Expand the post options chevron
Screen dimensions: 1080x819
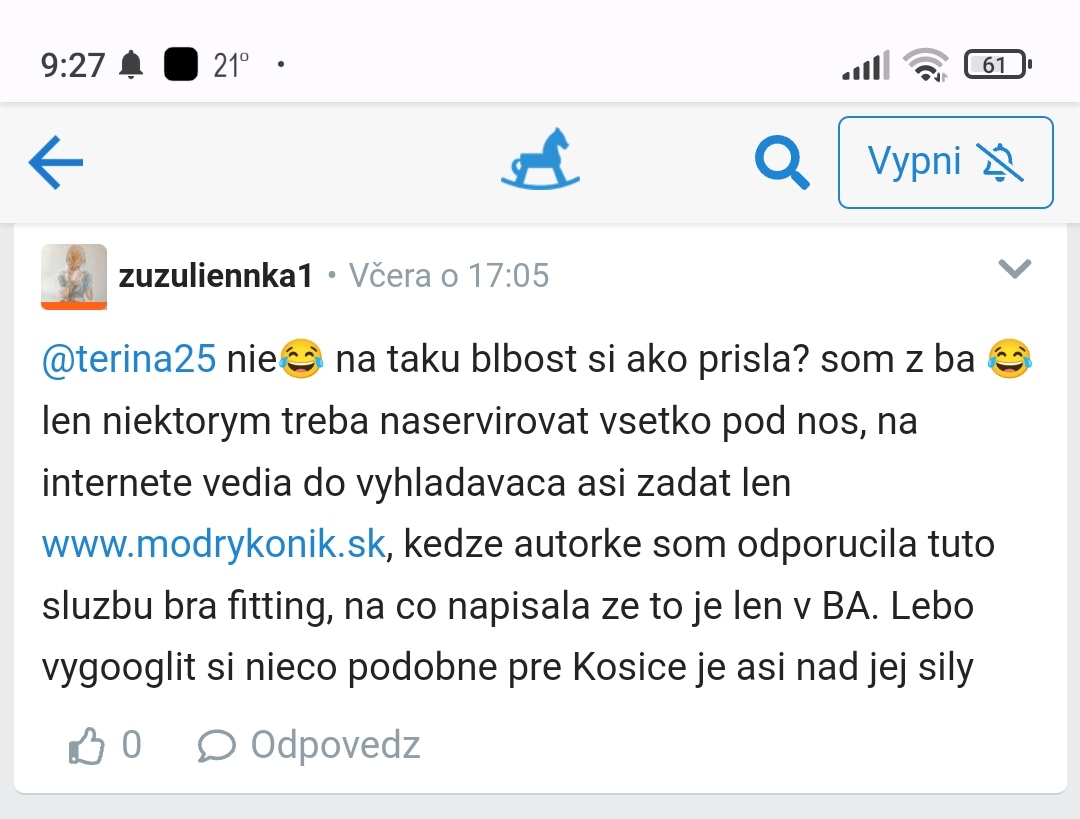[x=1015, y=269]
